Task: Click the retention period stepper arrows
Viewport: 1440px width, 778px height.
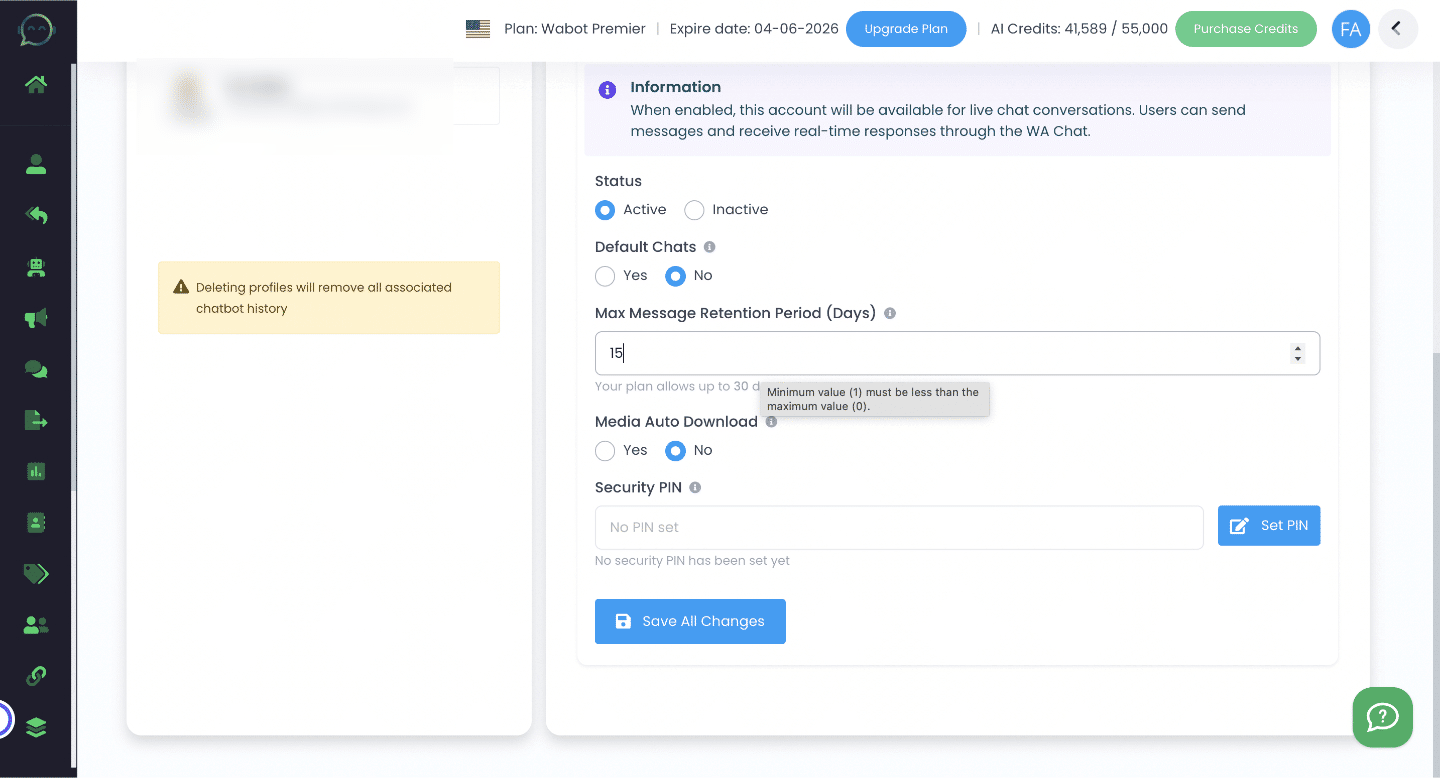Action: pos(1297,353)
